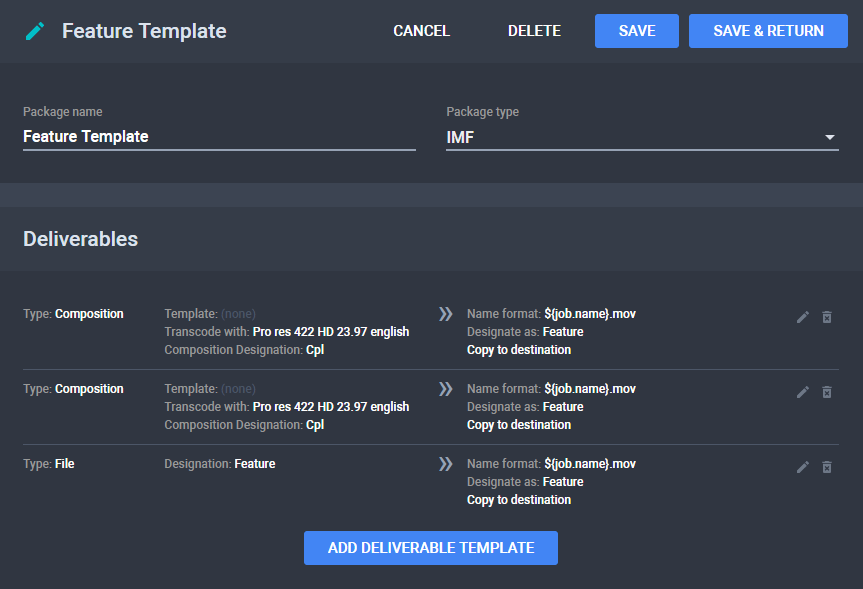Click 'Designate as: Feature' in the second row
Image resolution: width=863 pixels, height=589 pixels.
[x=525, y=407]
